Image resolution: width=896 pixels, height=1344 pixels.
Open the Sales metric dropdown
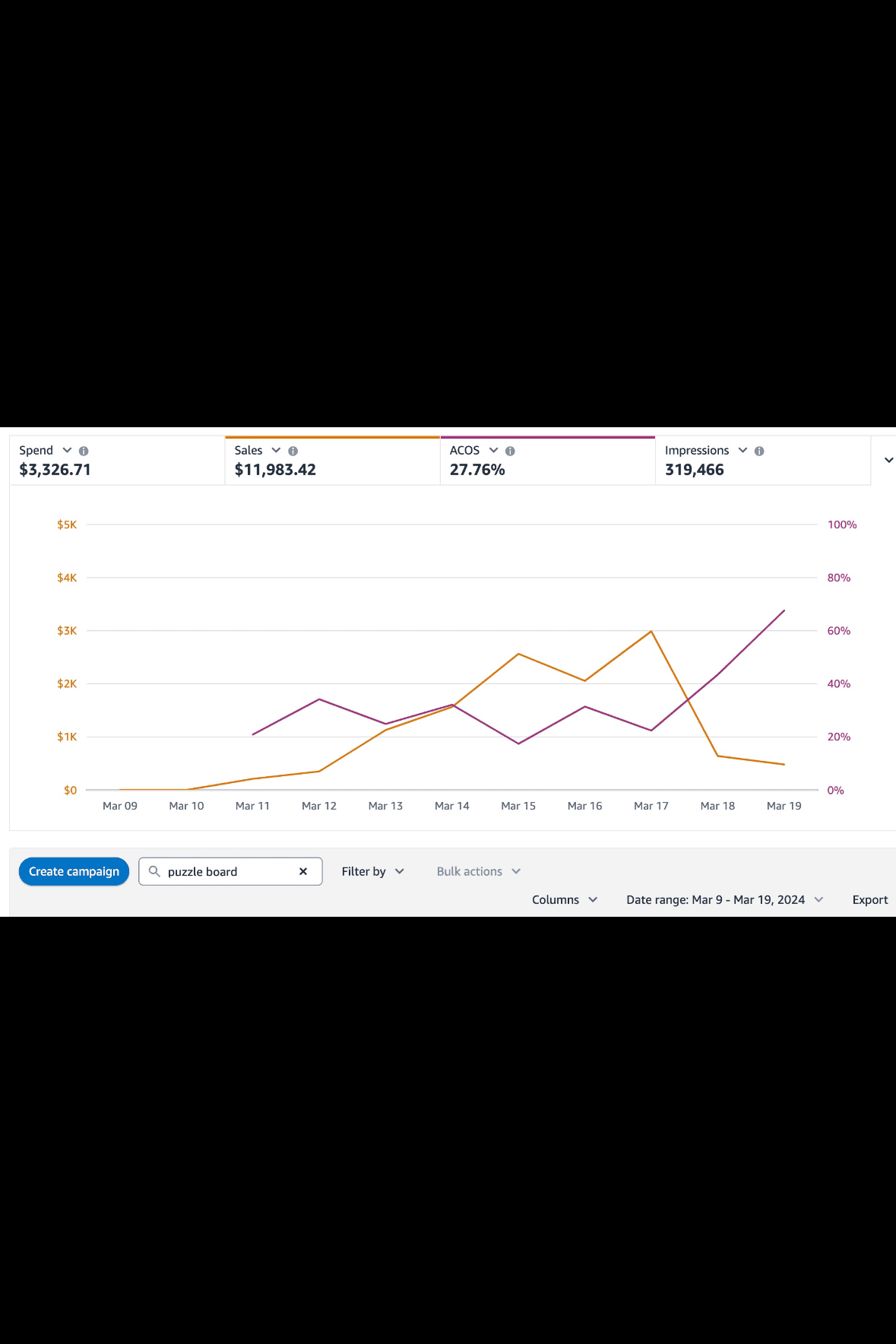pyautogui.click(x=276, y=450)
